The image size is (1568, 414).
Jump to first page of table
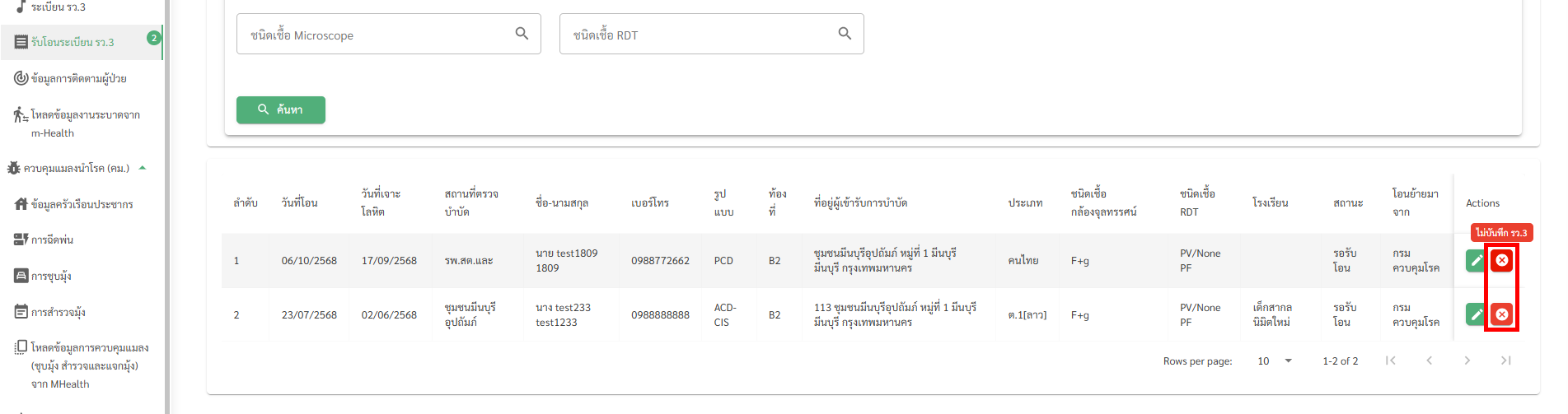[x=1391, y=361]
